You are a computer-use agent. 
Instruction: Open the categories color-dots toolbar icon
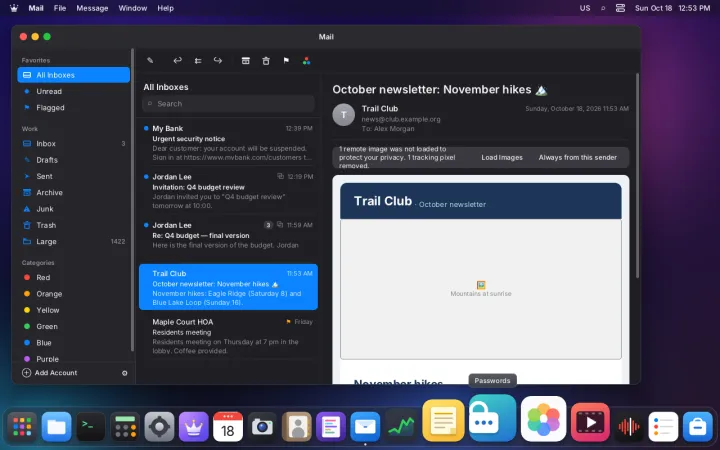306,61
